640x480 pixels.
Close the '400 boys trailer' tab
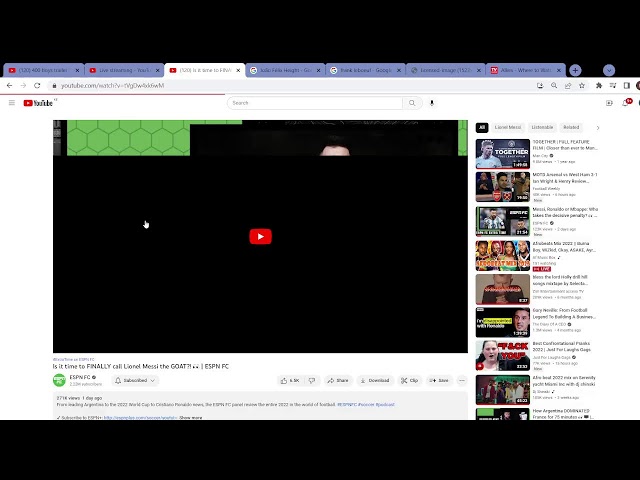[x=77, y=70]
